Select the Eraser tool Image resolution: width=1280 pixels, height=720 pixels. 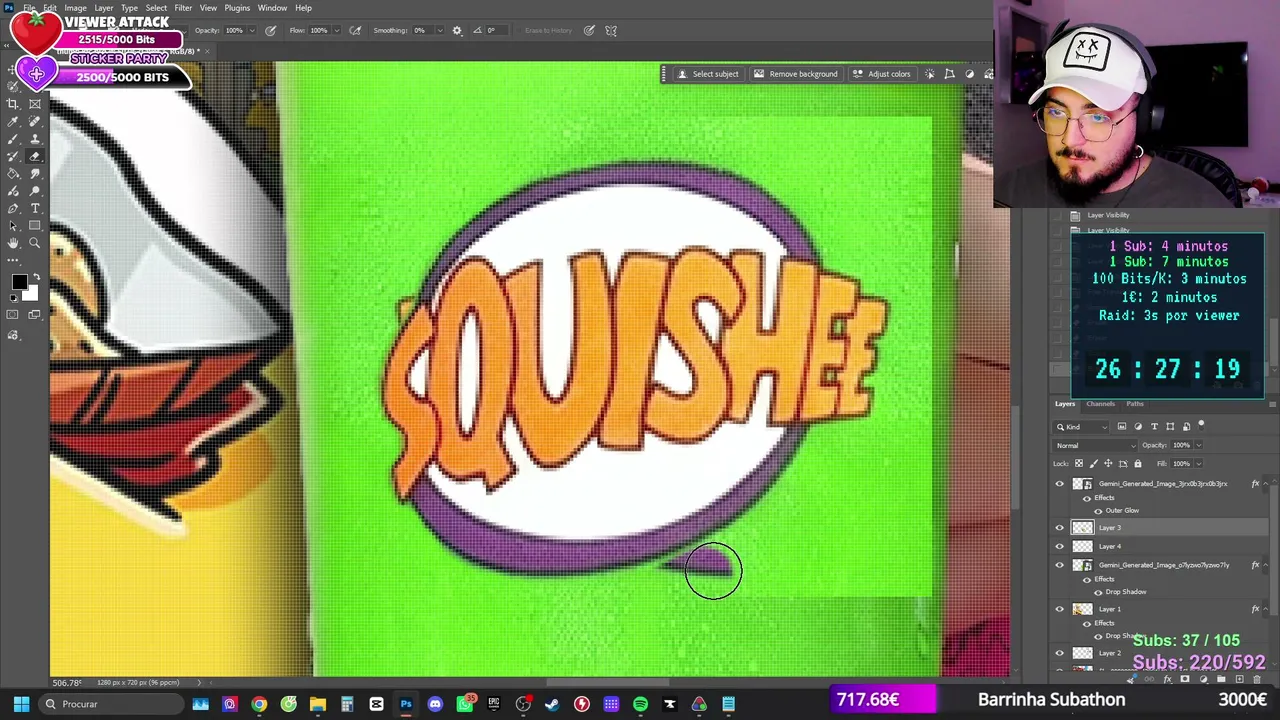(35, 156)
